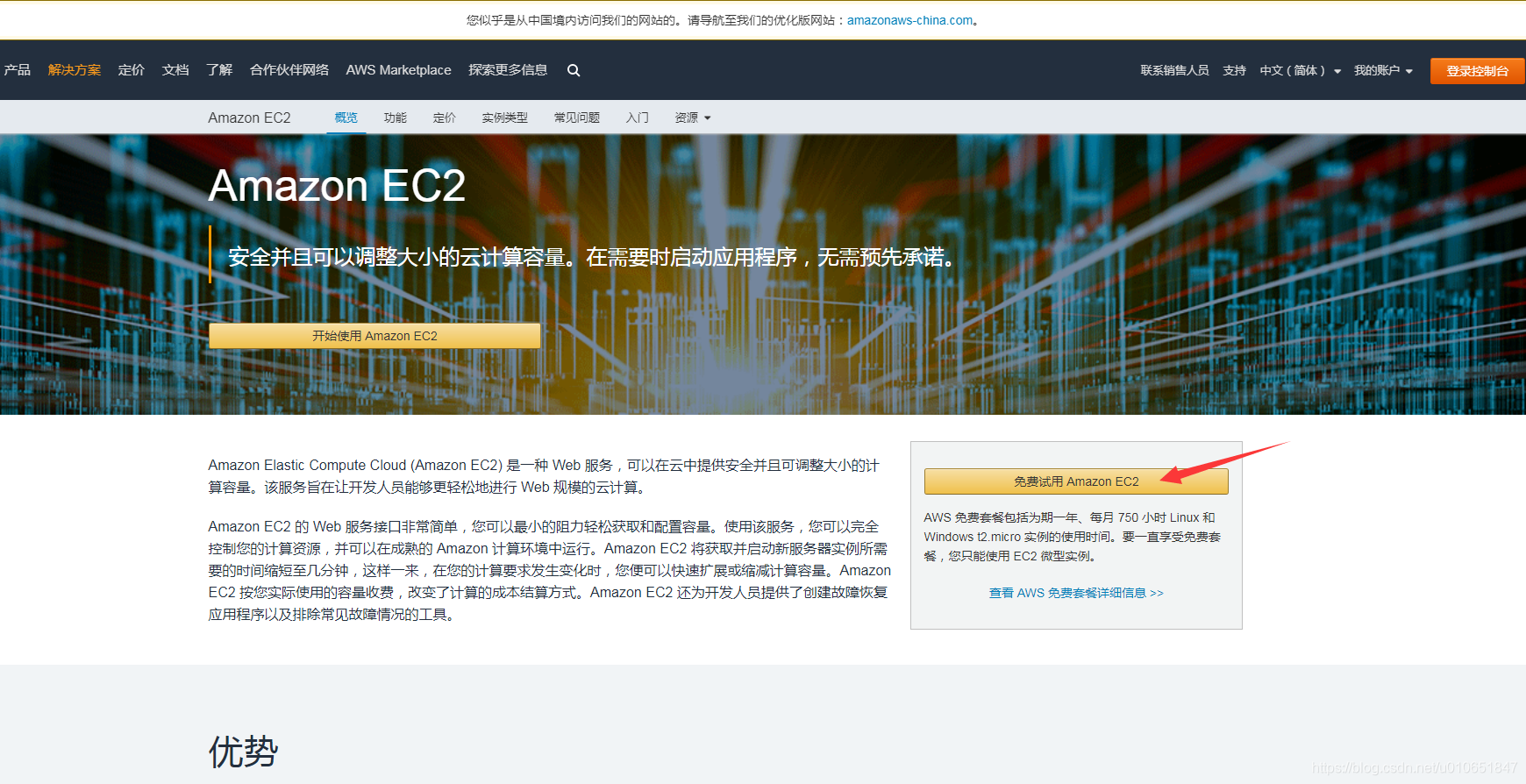Go to 定价 in the top navigation

coord(132,70)
